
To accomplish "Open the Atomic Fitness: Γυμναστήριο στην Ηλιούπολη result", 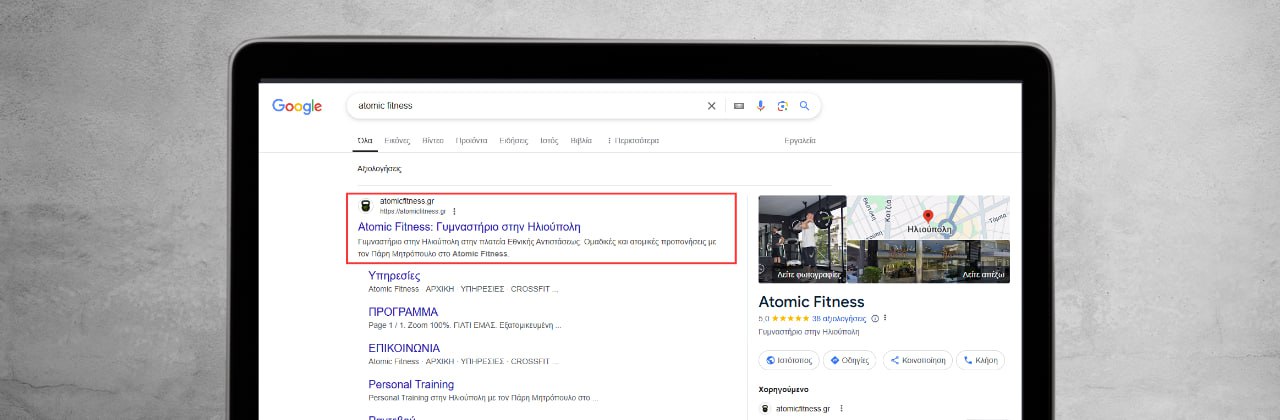I will [469, 227].
